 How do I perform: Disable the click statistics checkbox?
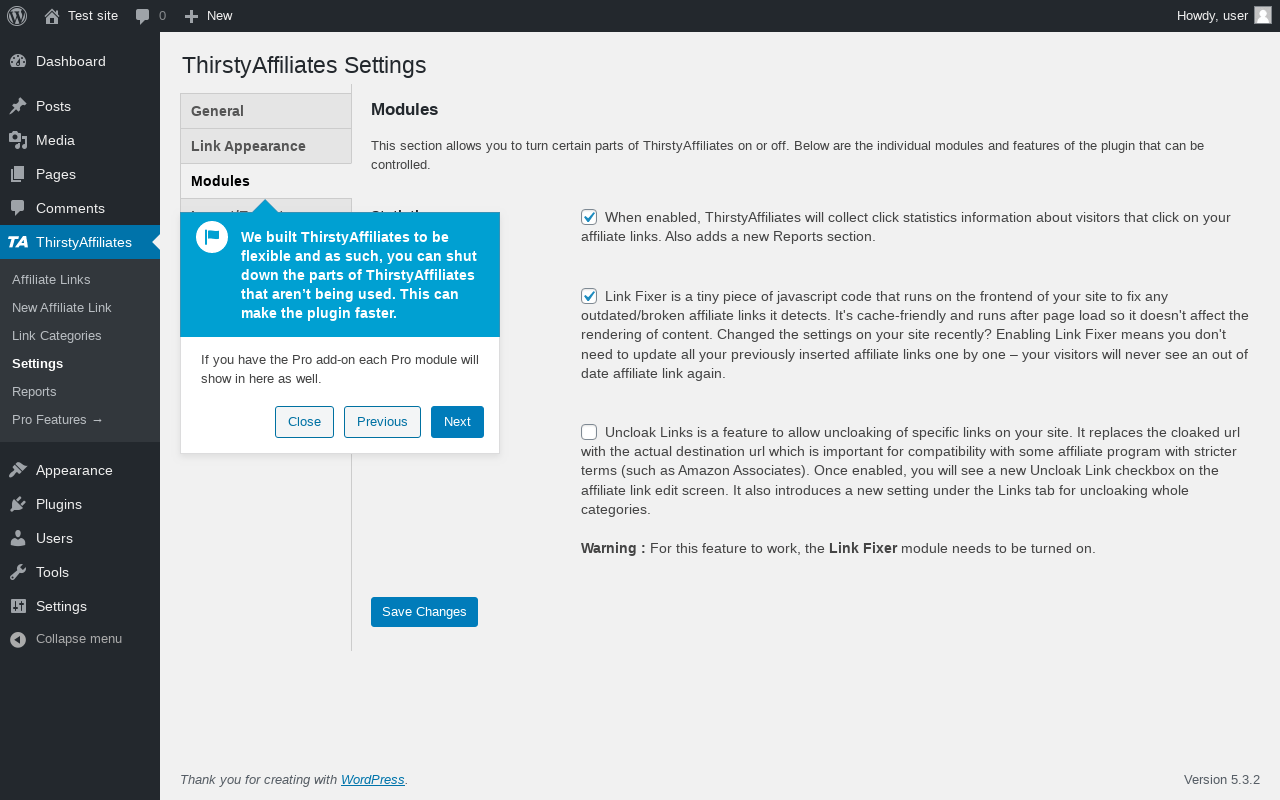pos(589,217)
